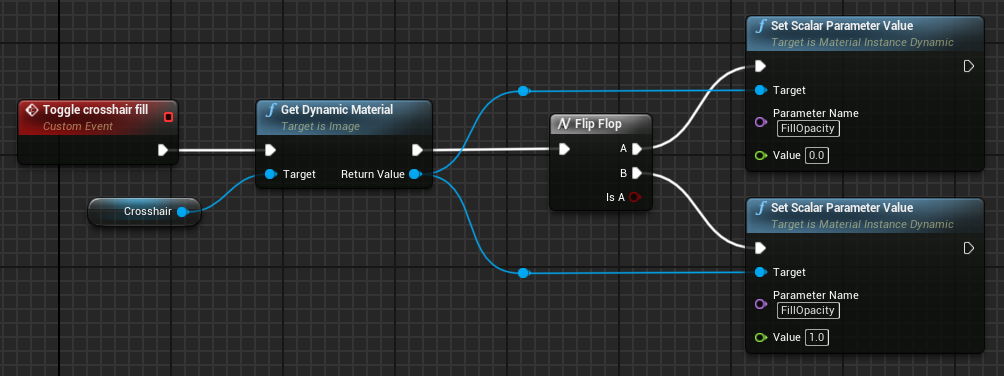Click the Custom Event subtitle text

tap(77, 127)
